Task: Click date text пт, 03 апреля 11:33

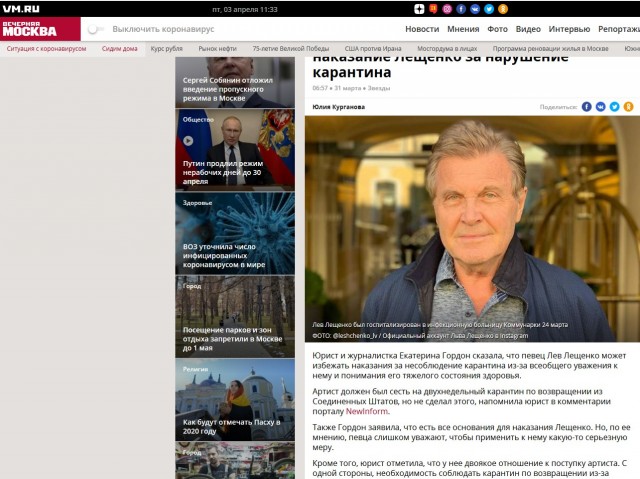Action: pyautogui.click(x=245, y=9)
